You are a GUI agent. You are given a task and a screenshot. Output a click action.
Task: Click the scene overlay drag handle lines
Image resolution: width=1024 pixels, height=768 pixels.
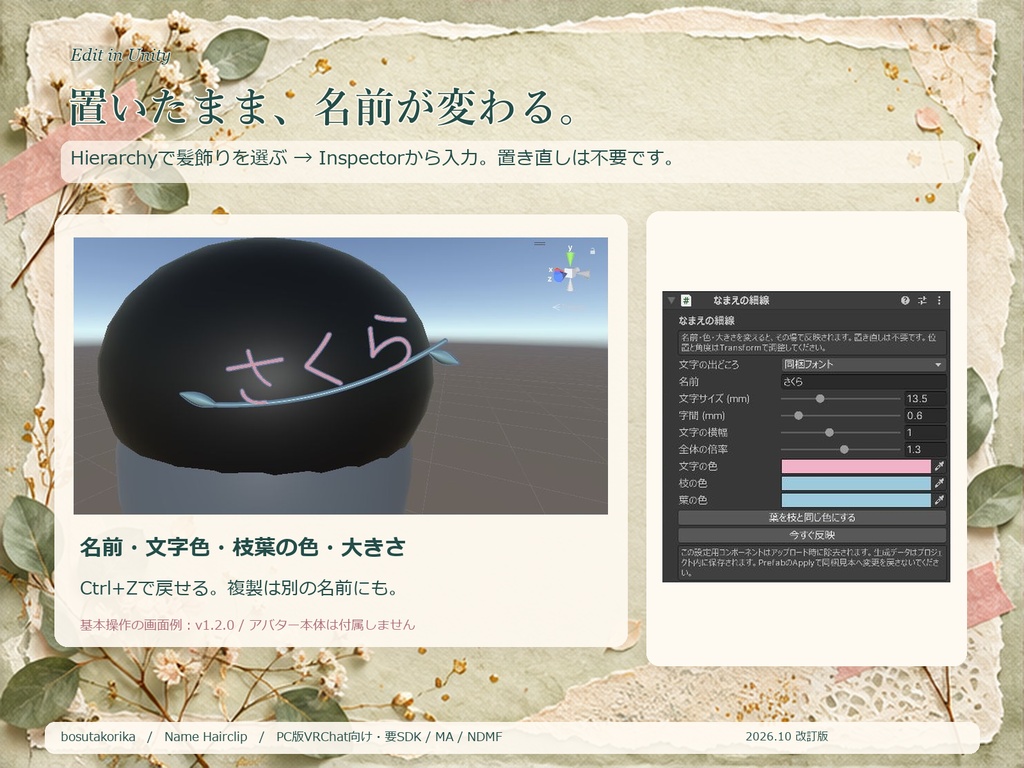[x=539, y=244]
